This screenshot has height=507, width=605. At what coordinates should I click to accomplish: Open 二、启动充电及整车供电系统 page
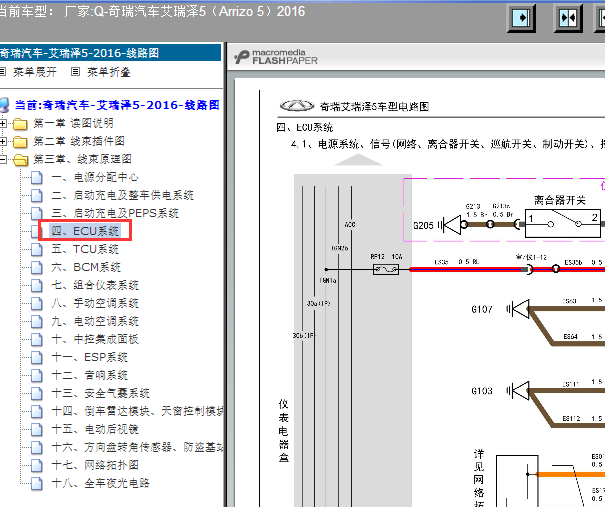[x=123, y=195]
